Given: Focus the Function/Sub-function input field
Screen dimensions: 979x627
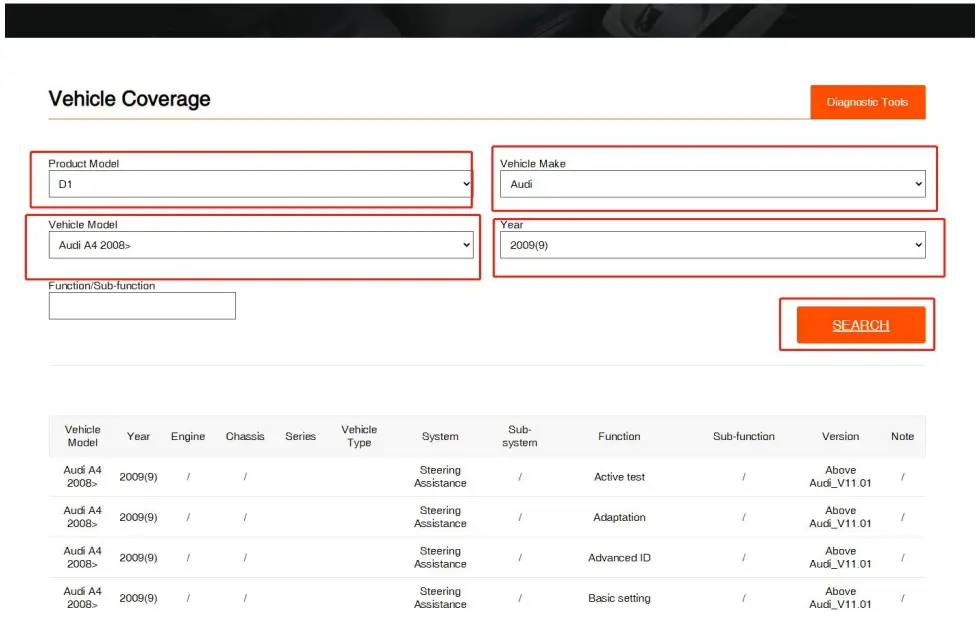Looking at the screenshot, I should (142, 306).
